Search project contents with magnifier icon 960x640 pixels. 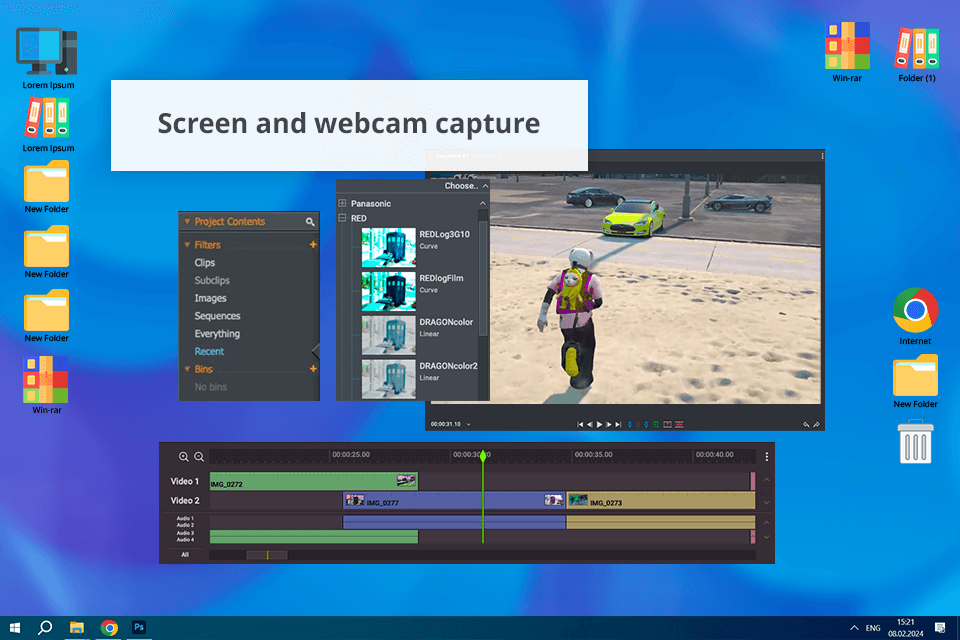coord(310,222)
